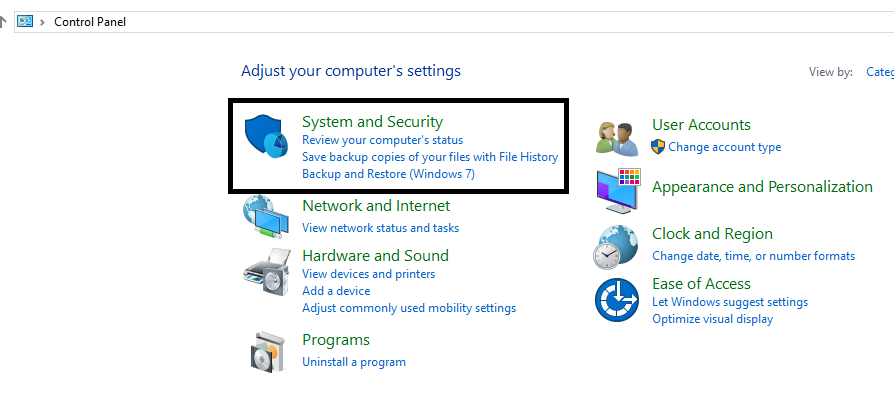Open Change date, time, or number formats
894x395 pixels.
click(x=754, y=256)
